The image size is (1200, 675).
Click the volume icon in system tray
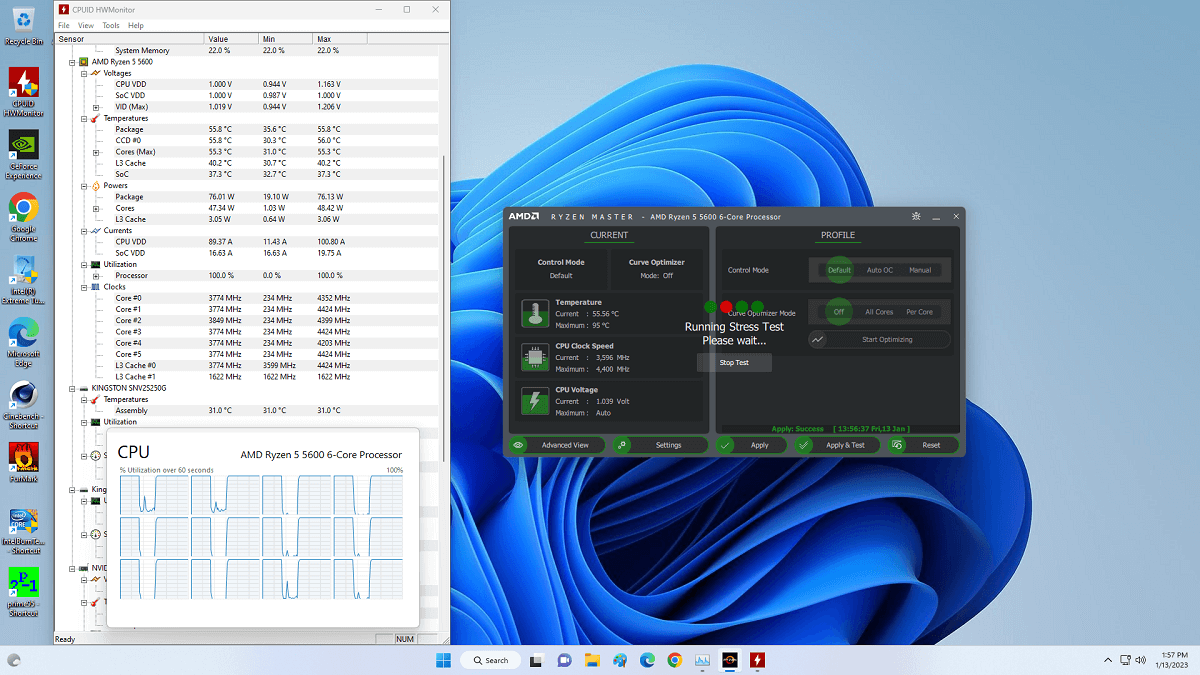point(1143,660)
